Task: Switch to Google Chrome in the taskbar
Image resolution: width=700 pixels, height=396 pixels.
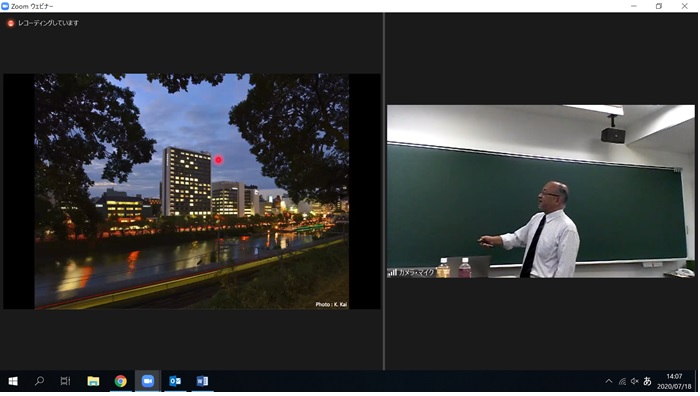Action: (121, 381)
